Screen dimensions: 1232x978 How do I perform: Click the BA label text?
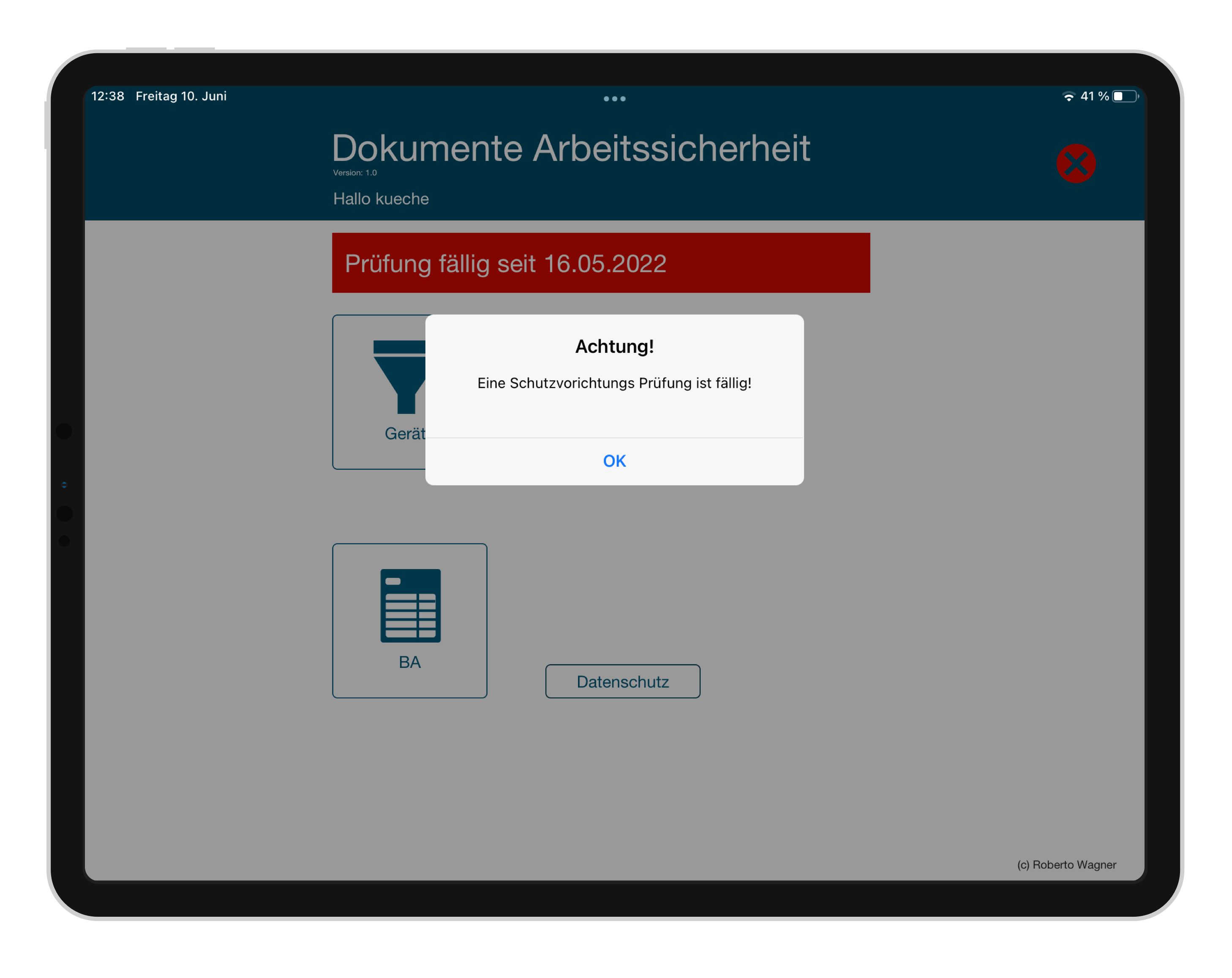pos(410,662)
